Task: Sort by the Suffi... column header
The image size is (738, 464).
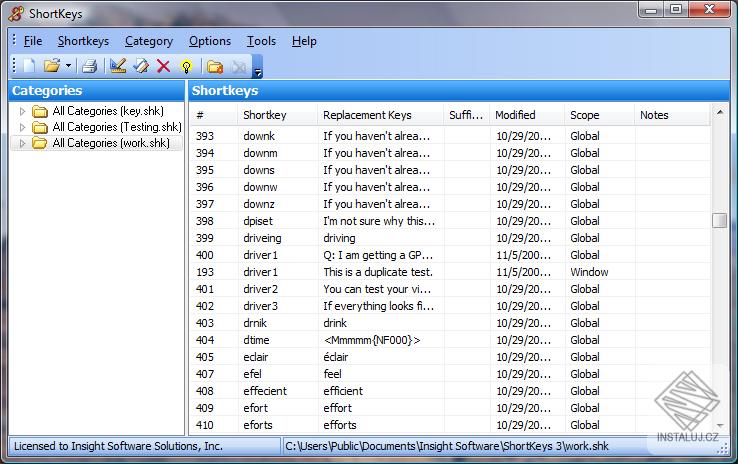Action: (467, 115)
